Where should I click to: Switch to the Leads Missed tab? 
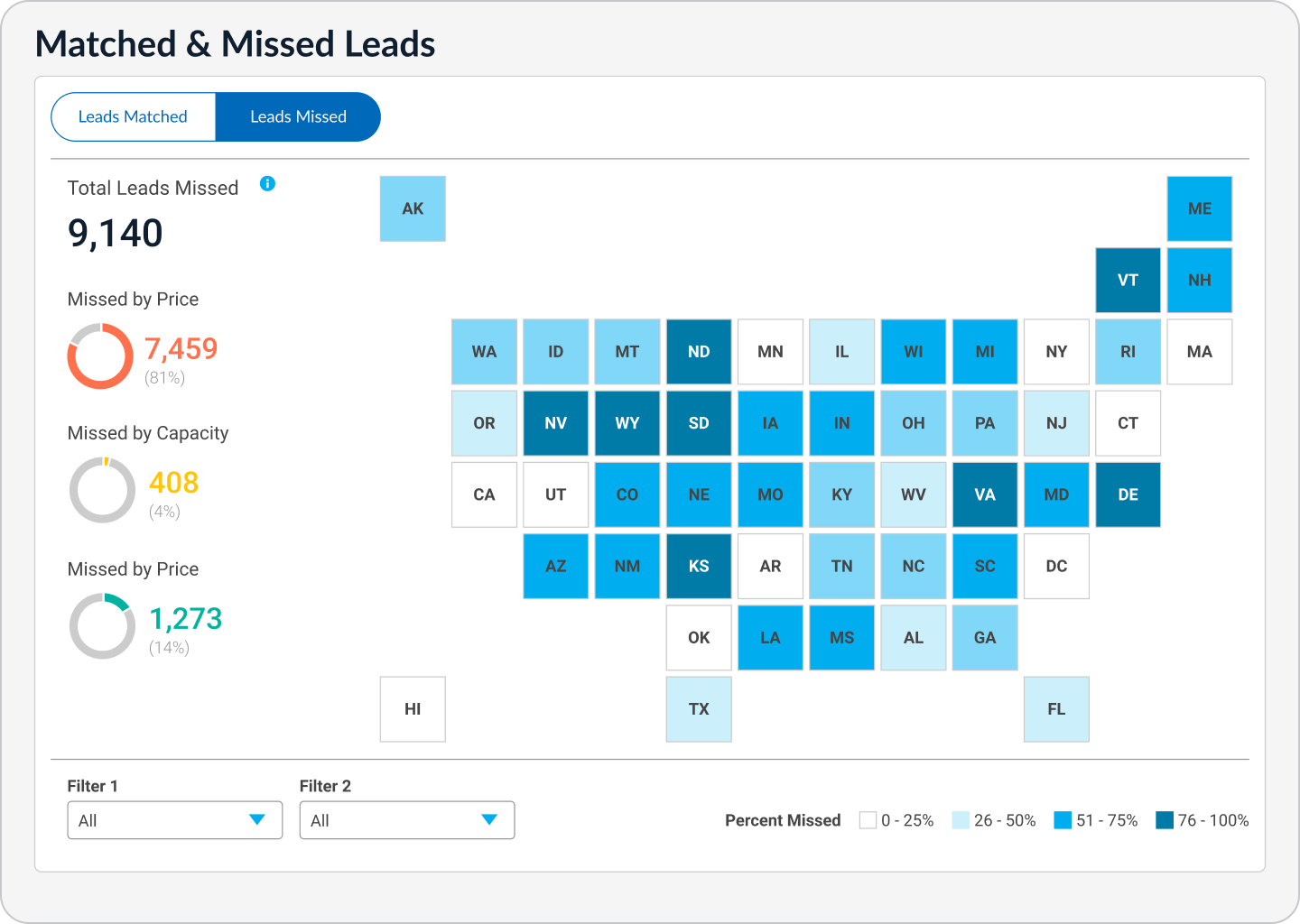[x=298, y=116]
